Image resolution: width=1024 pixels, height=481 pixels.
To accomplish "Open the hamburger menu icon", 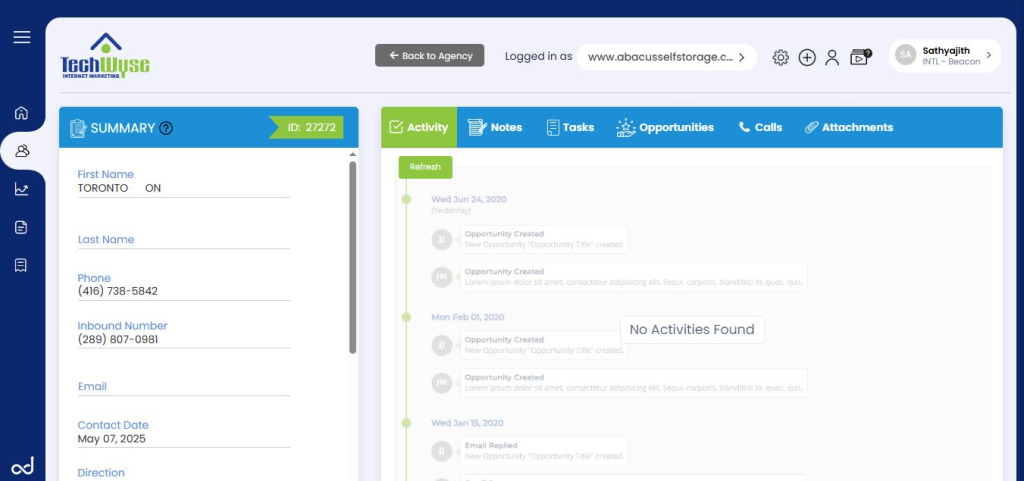I will 22,37.
